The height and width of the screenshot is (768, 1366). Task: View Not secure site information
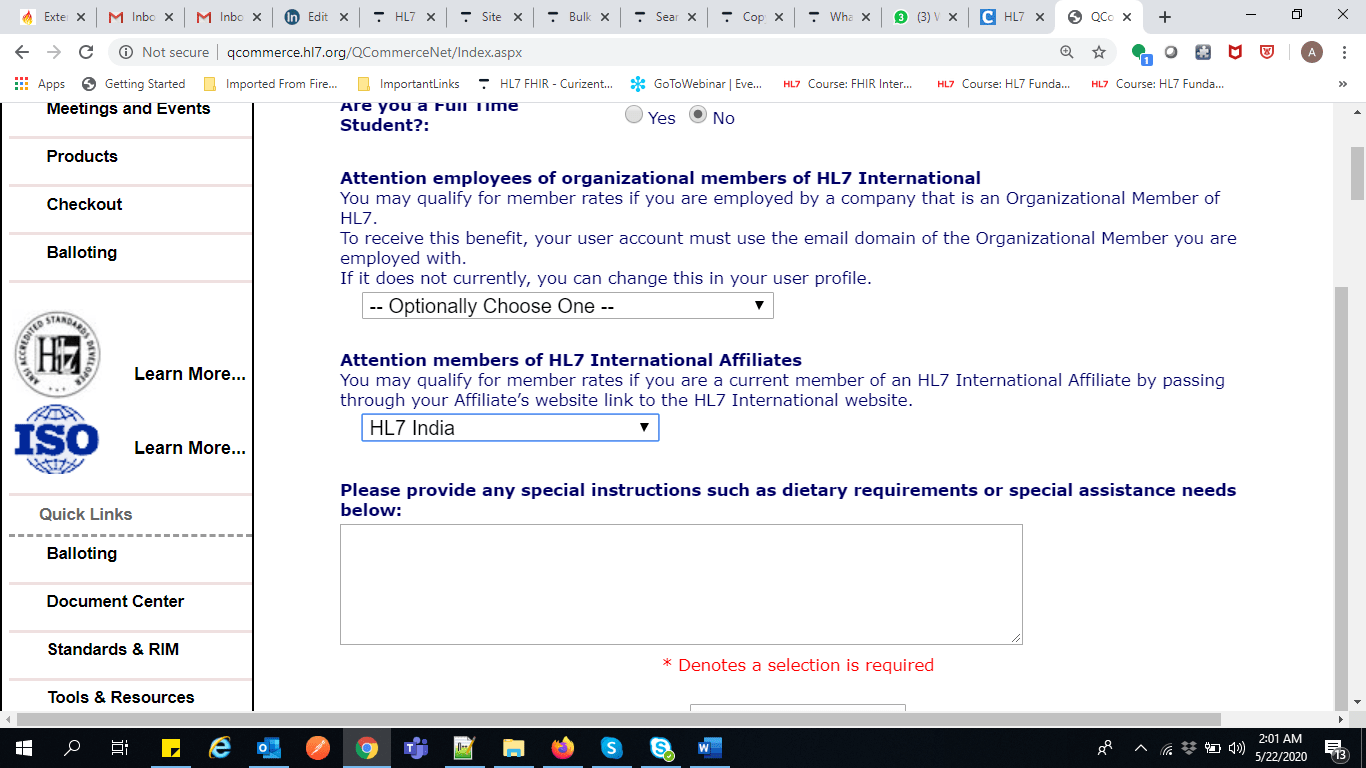click(x=165, y=52)
